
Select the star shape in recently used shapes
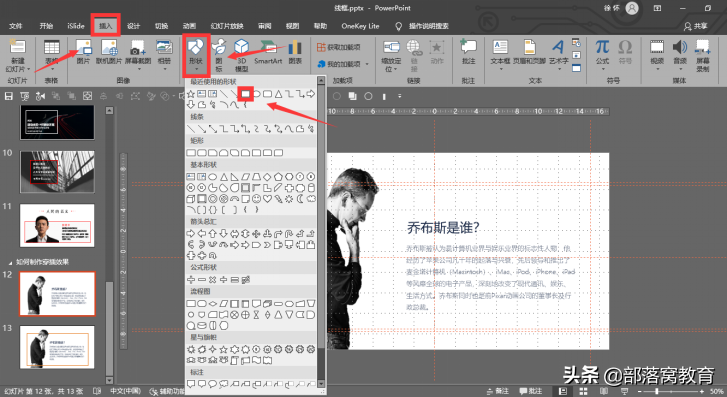[x=191, y=94]
